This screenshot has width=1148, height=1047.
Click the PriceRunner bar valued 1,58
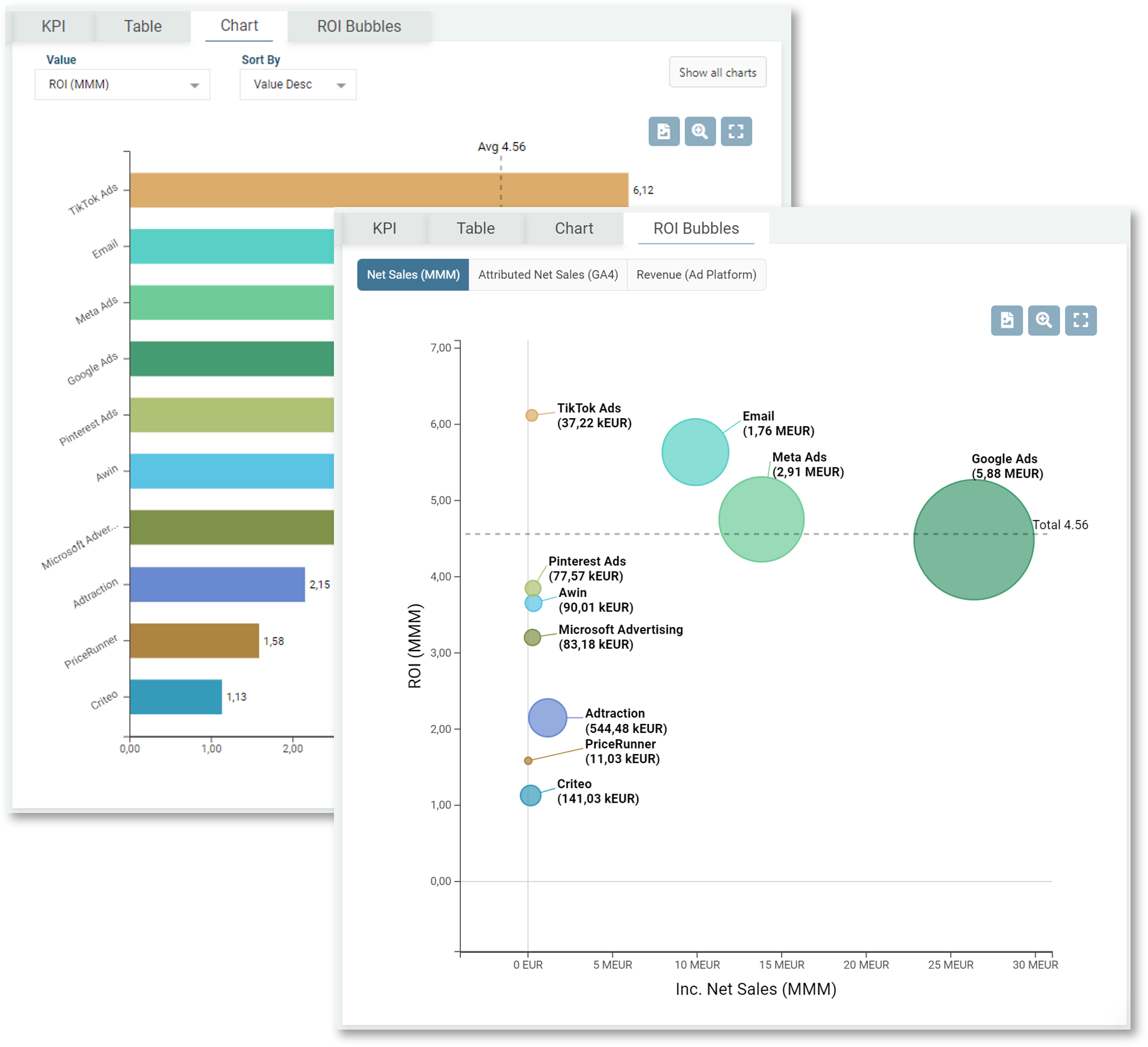[x=194, y=641]
